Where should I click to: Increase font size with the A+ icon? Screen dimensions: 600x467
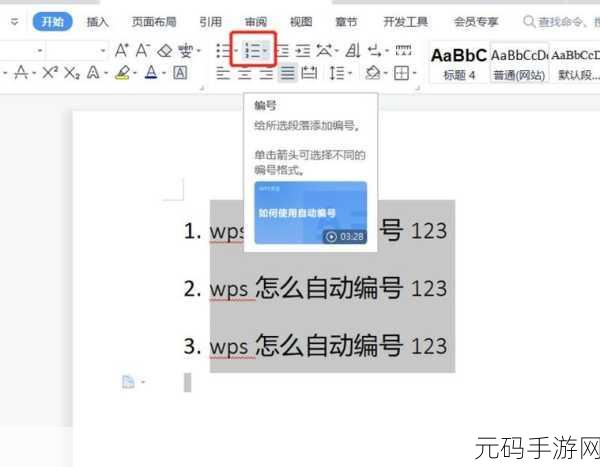point(121,50)
